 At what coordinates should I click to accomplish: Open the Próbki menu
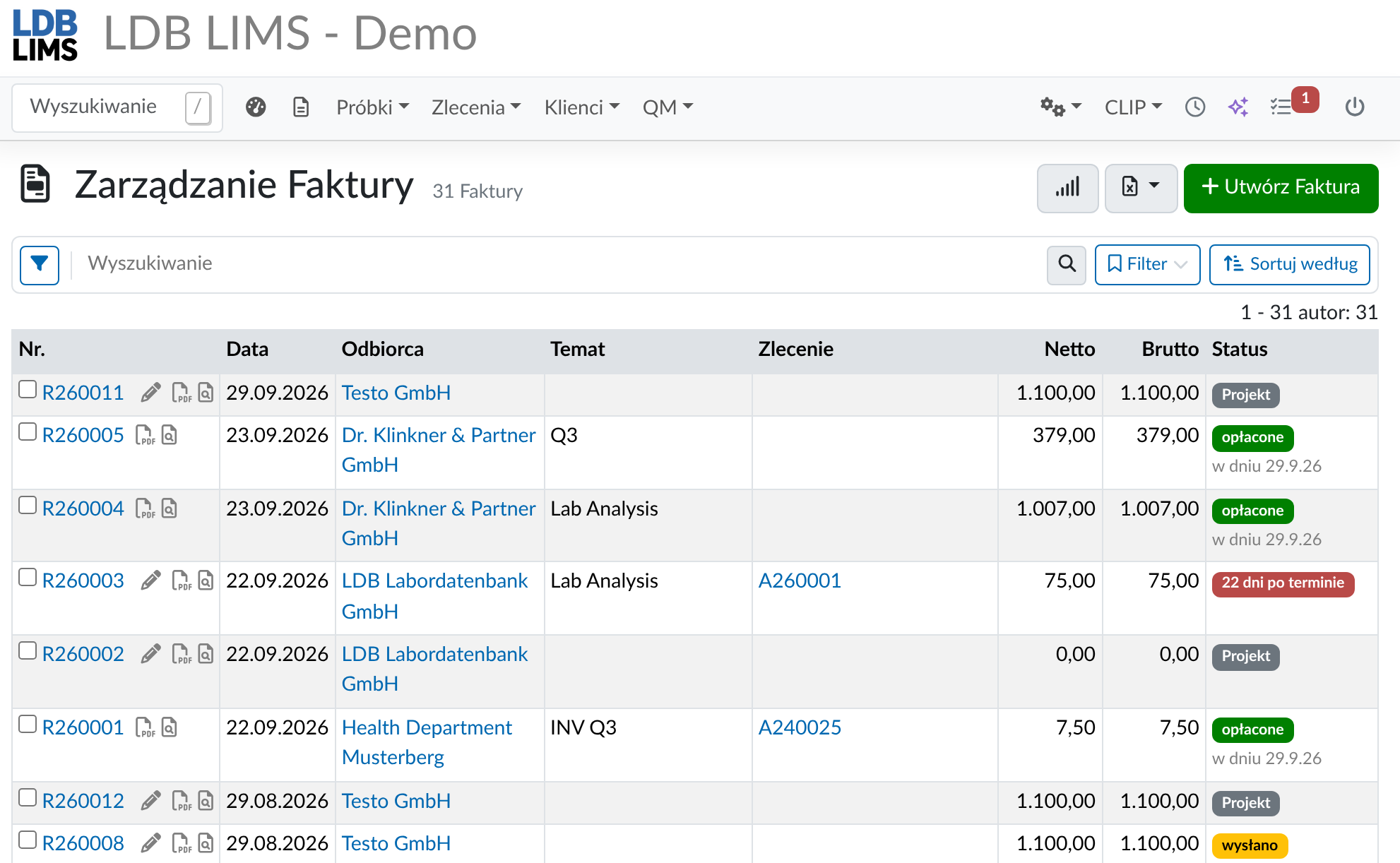372,107
